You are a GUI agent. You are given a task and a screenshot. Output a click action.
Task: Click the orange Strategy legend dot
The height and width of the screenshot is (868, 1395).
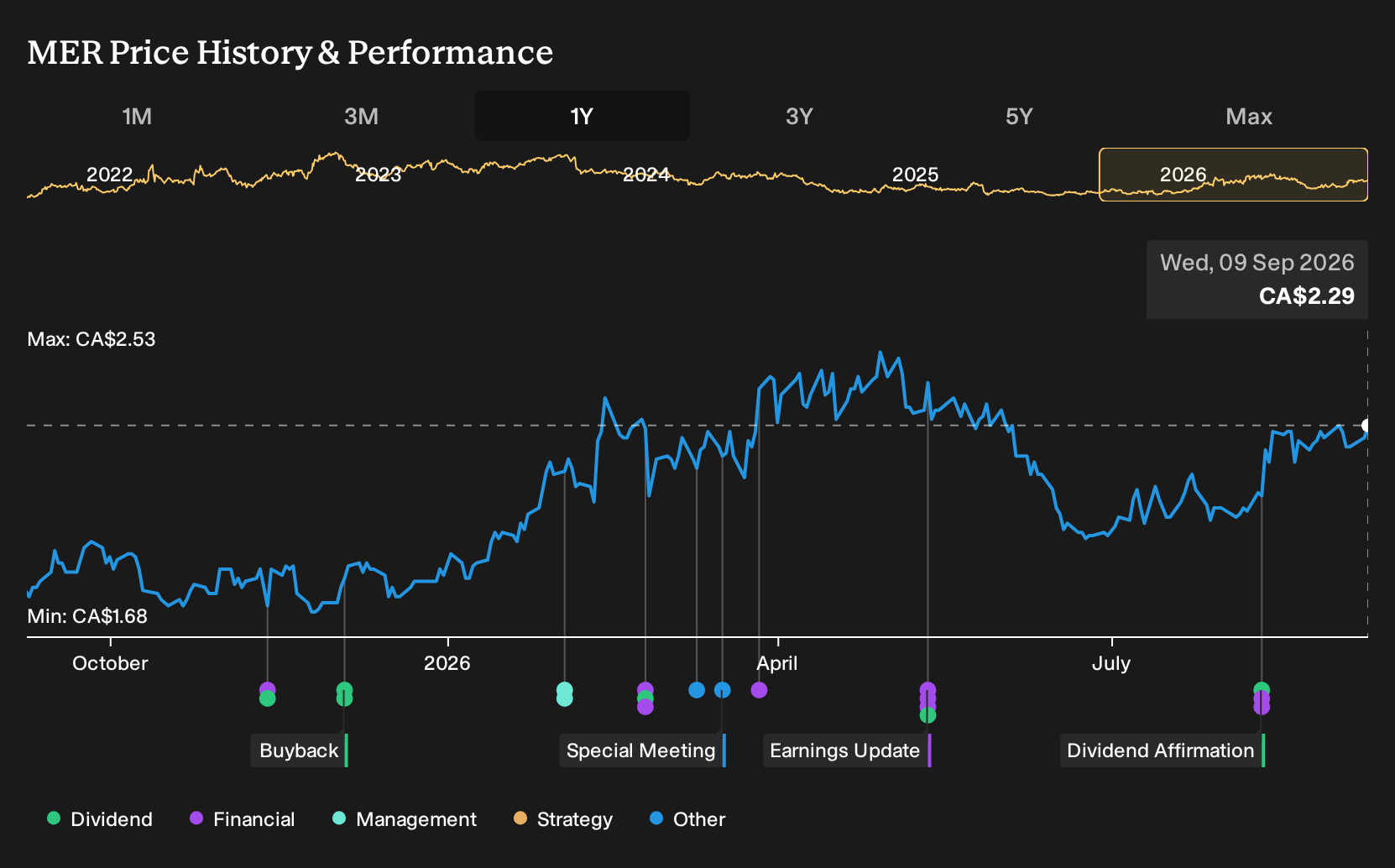520,818
